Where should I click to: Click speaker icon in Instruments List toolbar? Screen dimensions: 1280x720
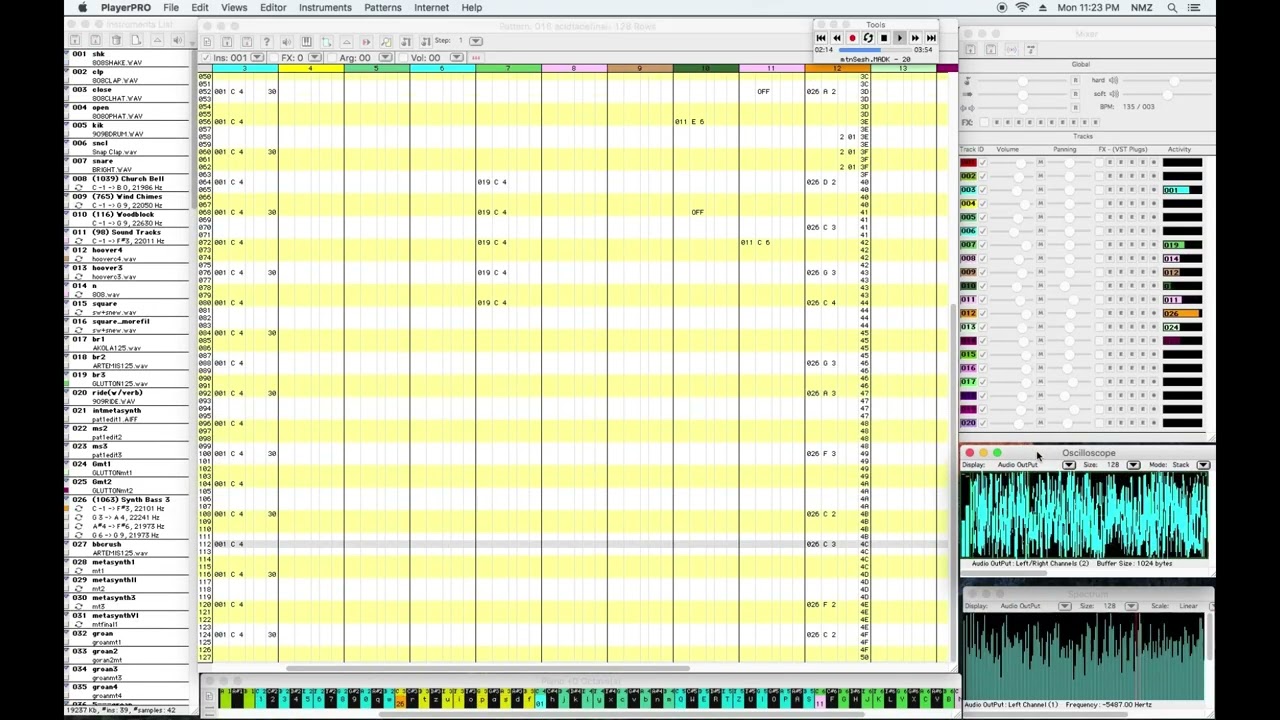pos(178,40)
